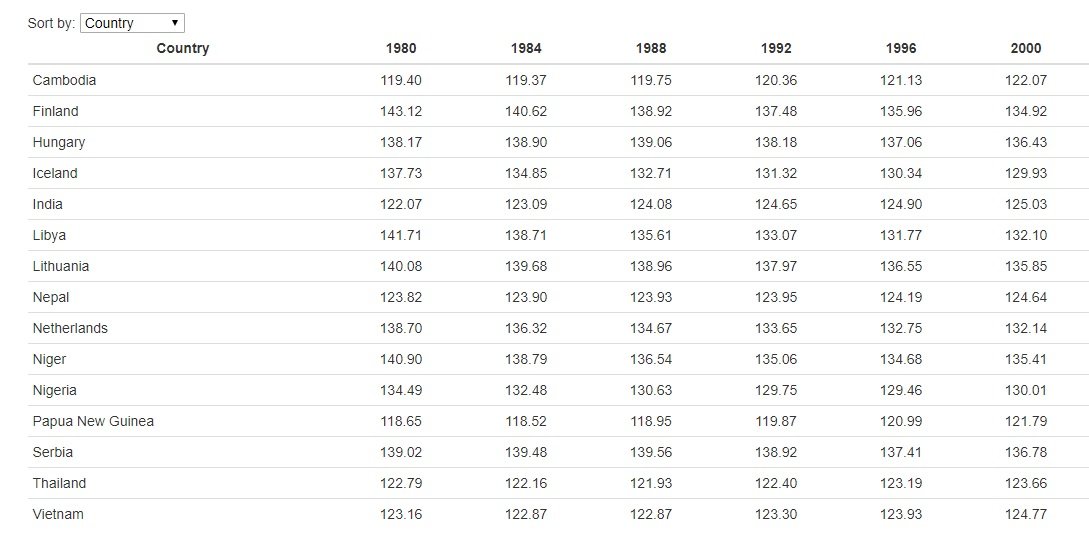This screenshot has height=535, width=1089.
Task: Click the 2000 column header
Action: (x=1026, y=48)
